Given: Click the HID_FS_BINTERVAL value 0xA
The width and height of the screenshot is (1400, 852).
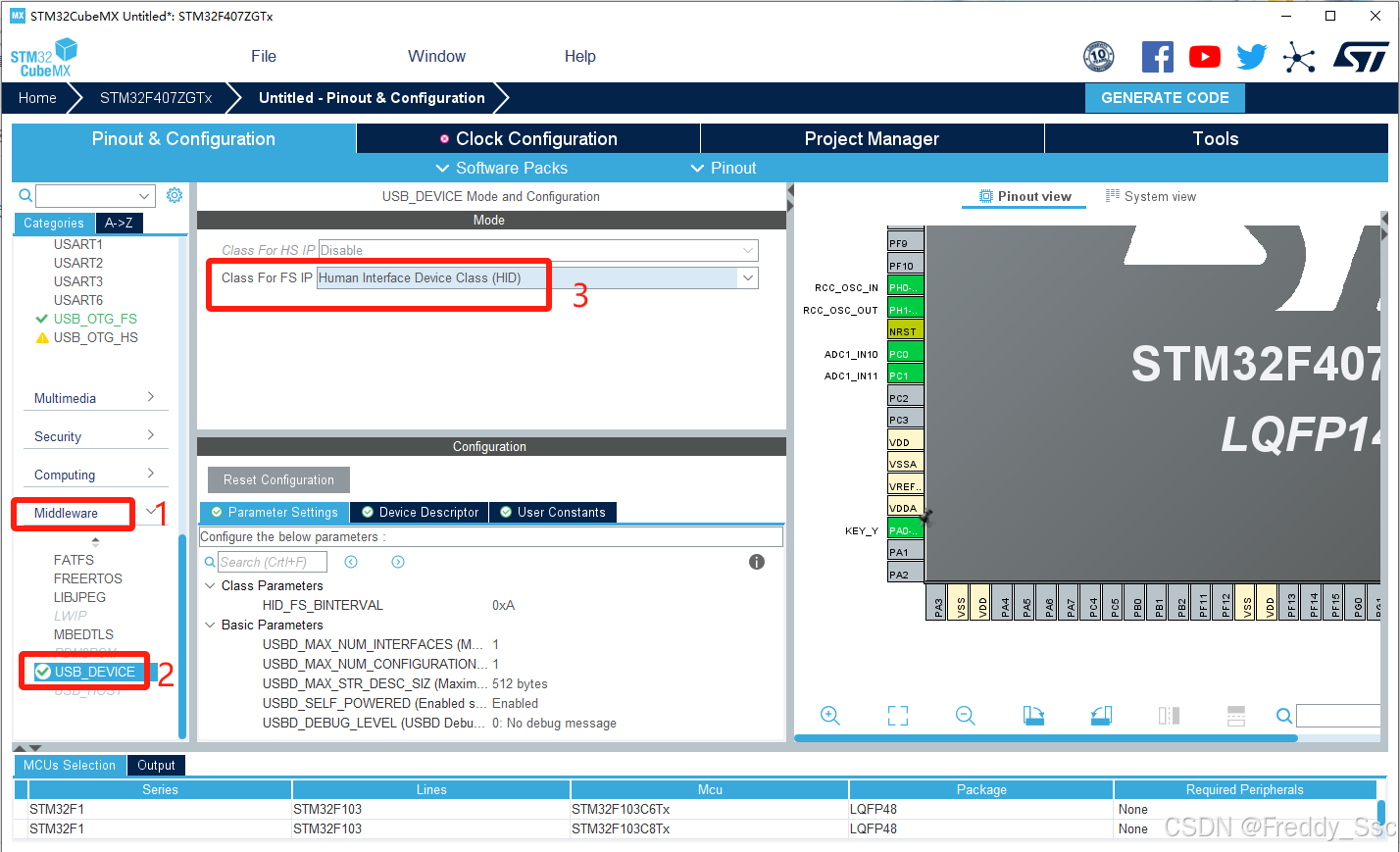Looking at the screenshot, I should coord(503,605).
